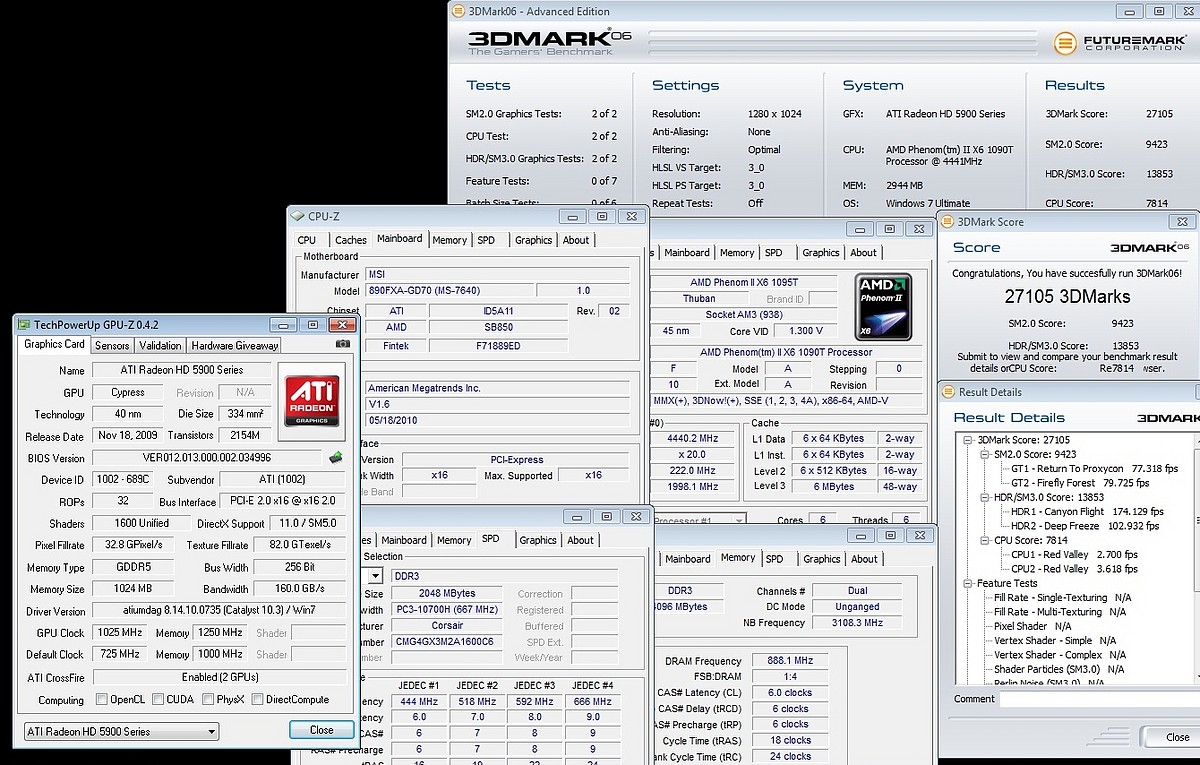This screenshot has height=765, width=1200.
Task: Click the GPU-Z screenshot camera icon
Action: pos(343,344)
